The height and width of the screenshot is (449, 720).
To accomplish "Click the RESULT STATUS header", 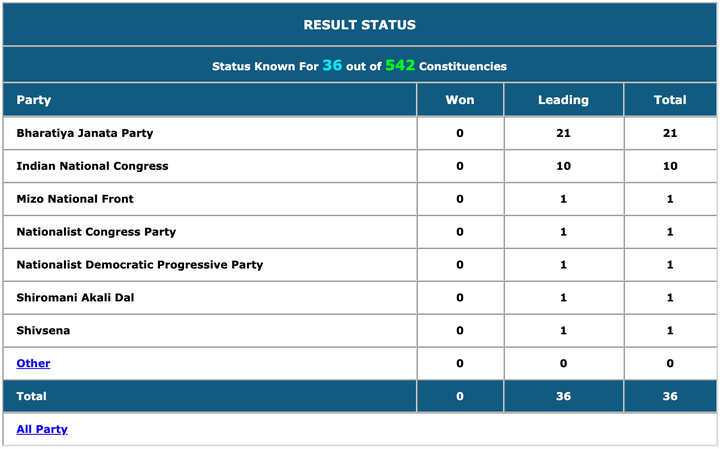I will (360, 25).
